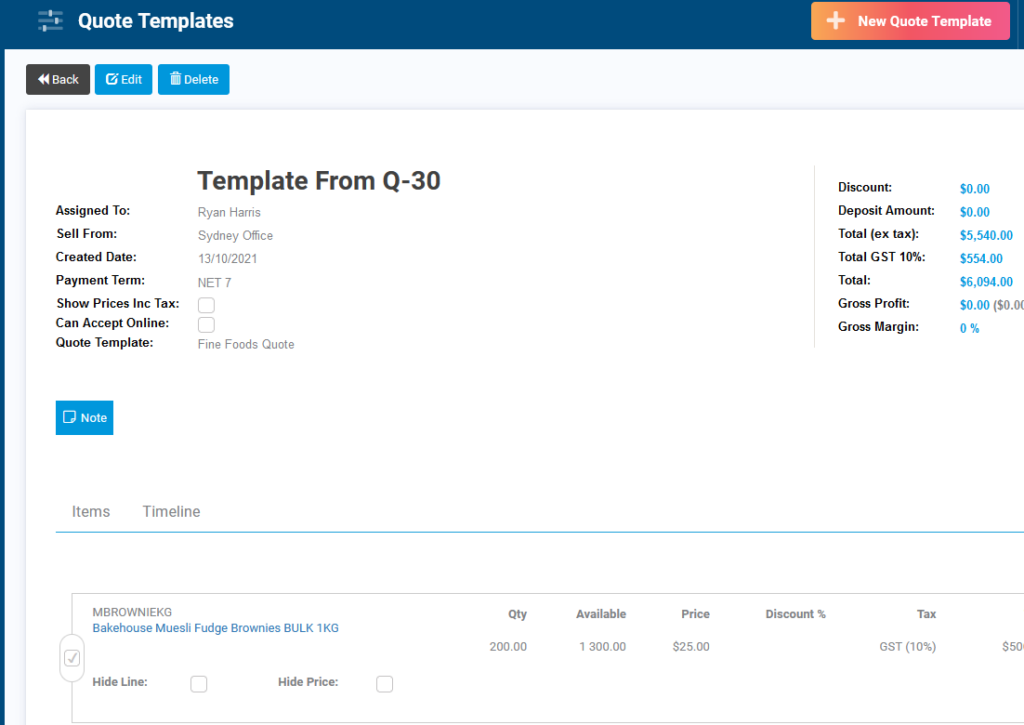Click the pencil icon on the Edit button
This screenshot has height=725, width=1024.
[109, 79]
